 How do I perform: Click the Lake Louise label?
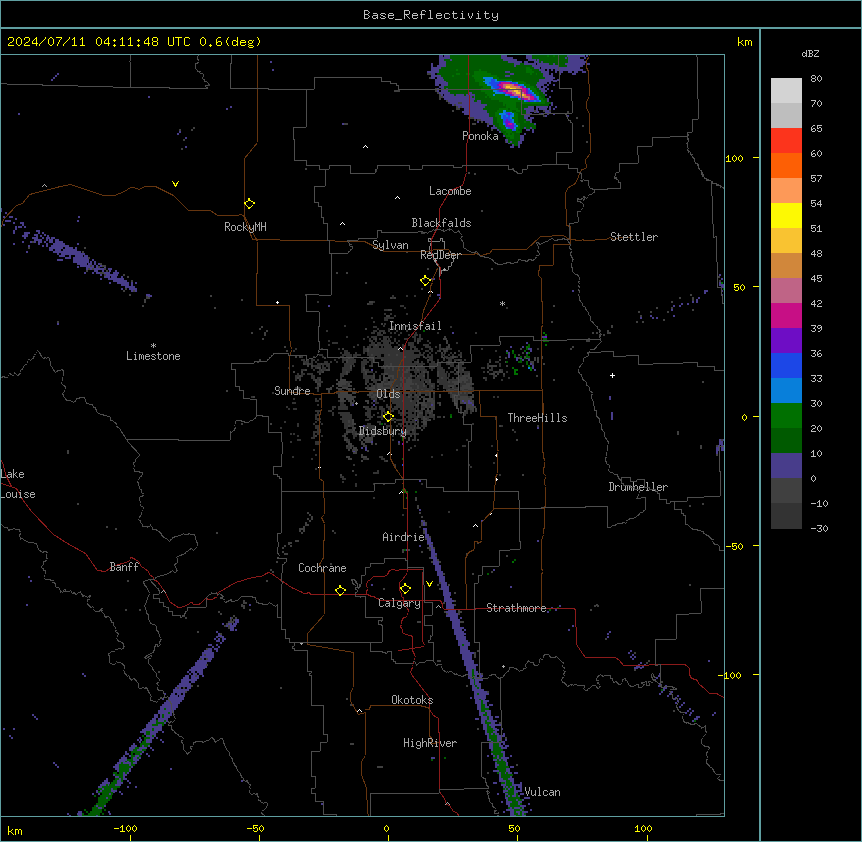click(x=18, y=484)
